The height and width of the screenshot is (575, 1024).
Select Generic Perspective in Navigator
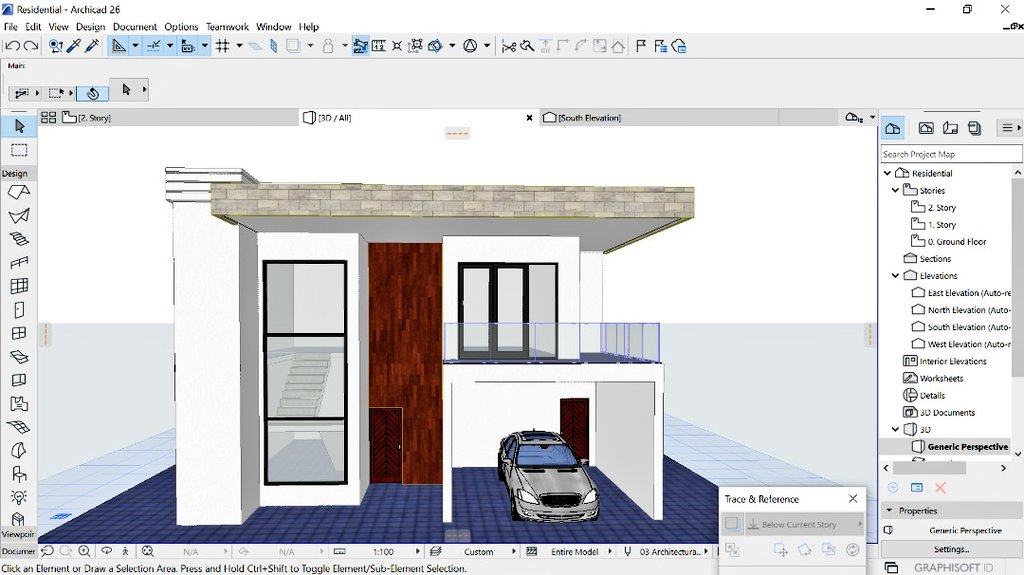tap(967, 446)
